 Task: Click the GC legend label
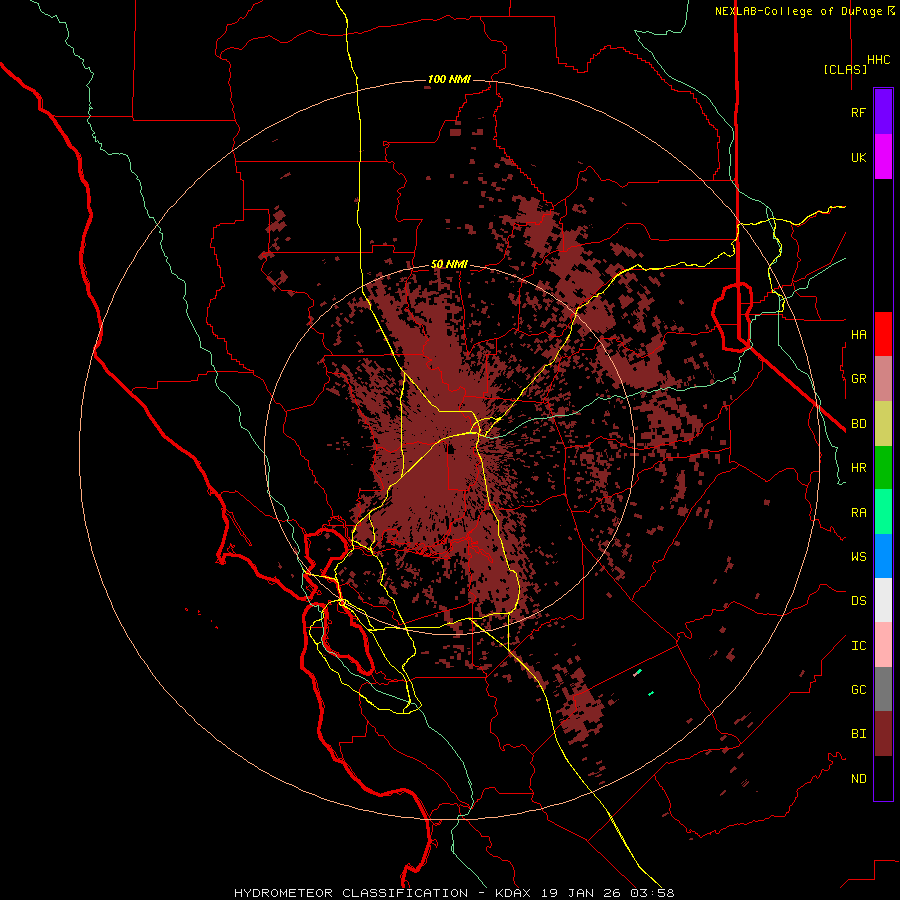click(858, 690)
